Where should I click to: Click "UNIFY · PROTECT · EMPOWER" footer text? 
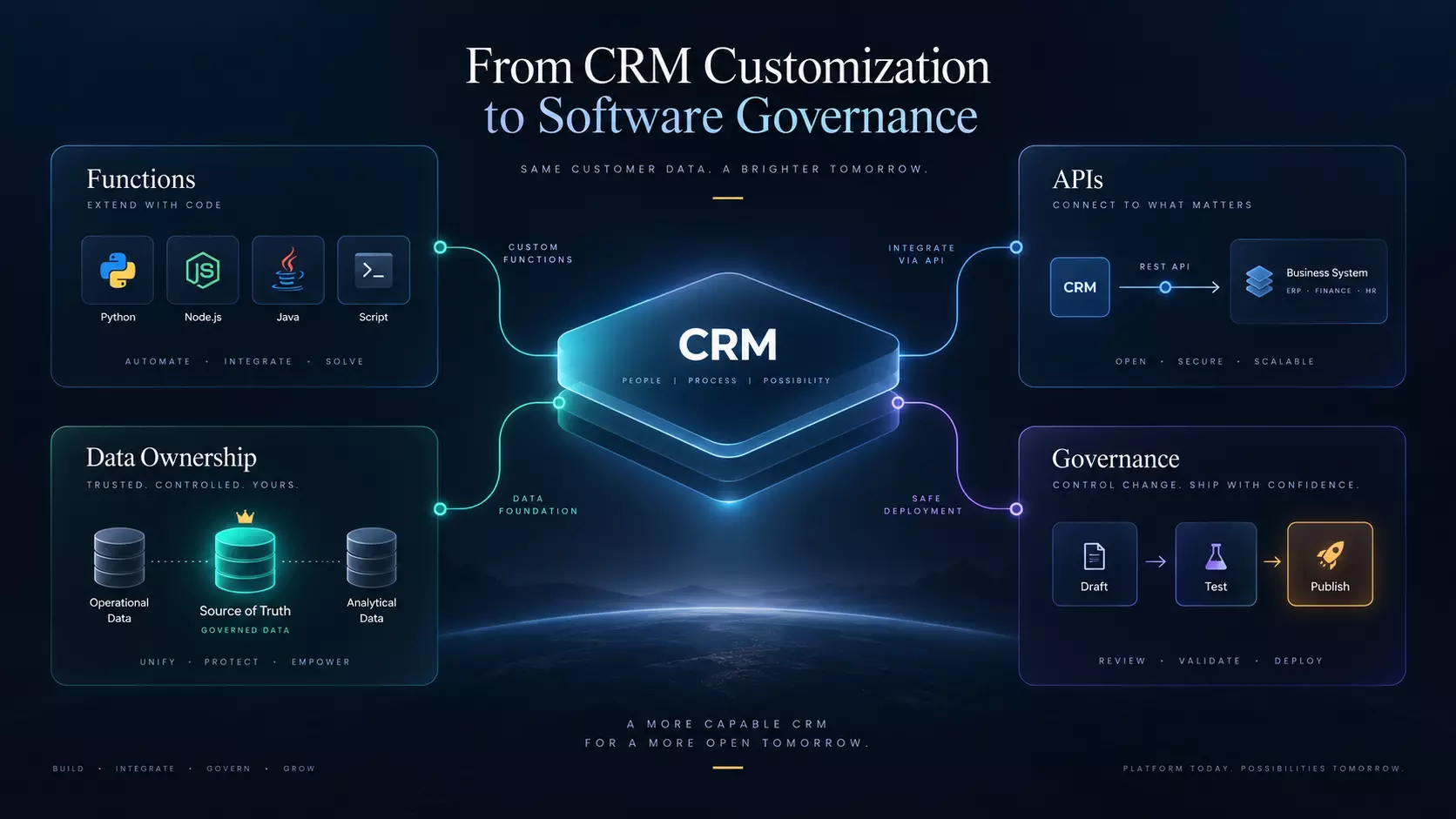[245, 662]
